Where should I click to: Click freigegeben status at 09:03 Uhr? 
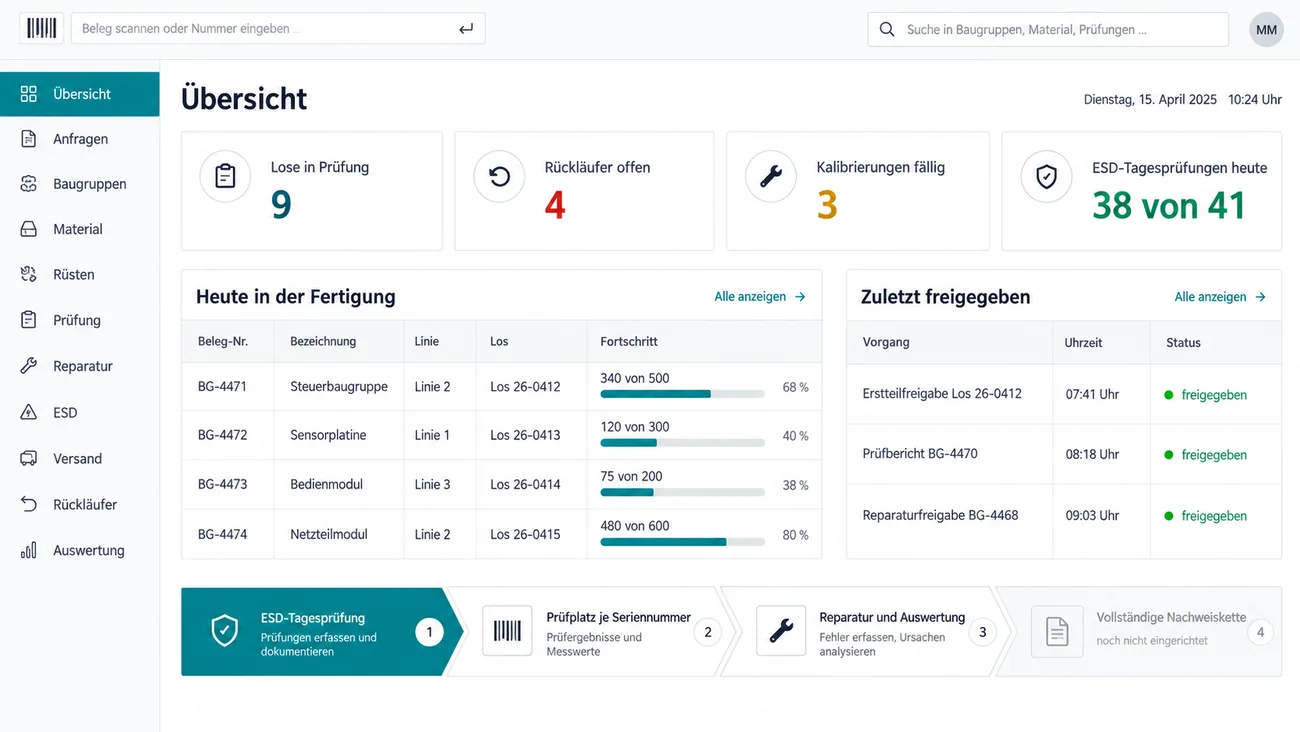pos(1206,516)
